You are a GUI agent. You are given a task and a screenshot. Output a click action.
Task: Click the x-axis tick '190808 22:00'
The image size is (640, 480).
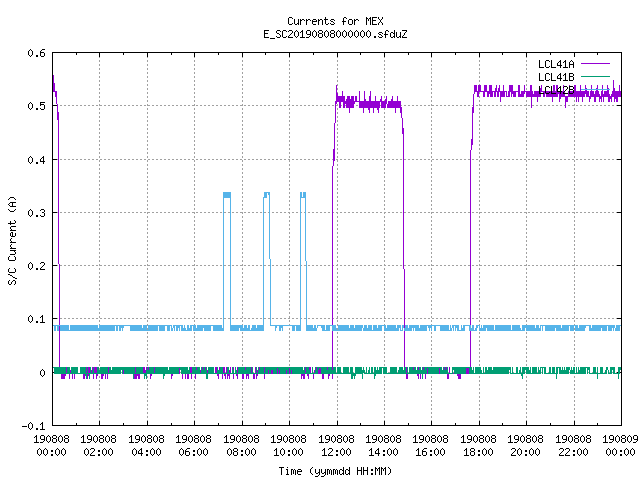coord(573,445)
